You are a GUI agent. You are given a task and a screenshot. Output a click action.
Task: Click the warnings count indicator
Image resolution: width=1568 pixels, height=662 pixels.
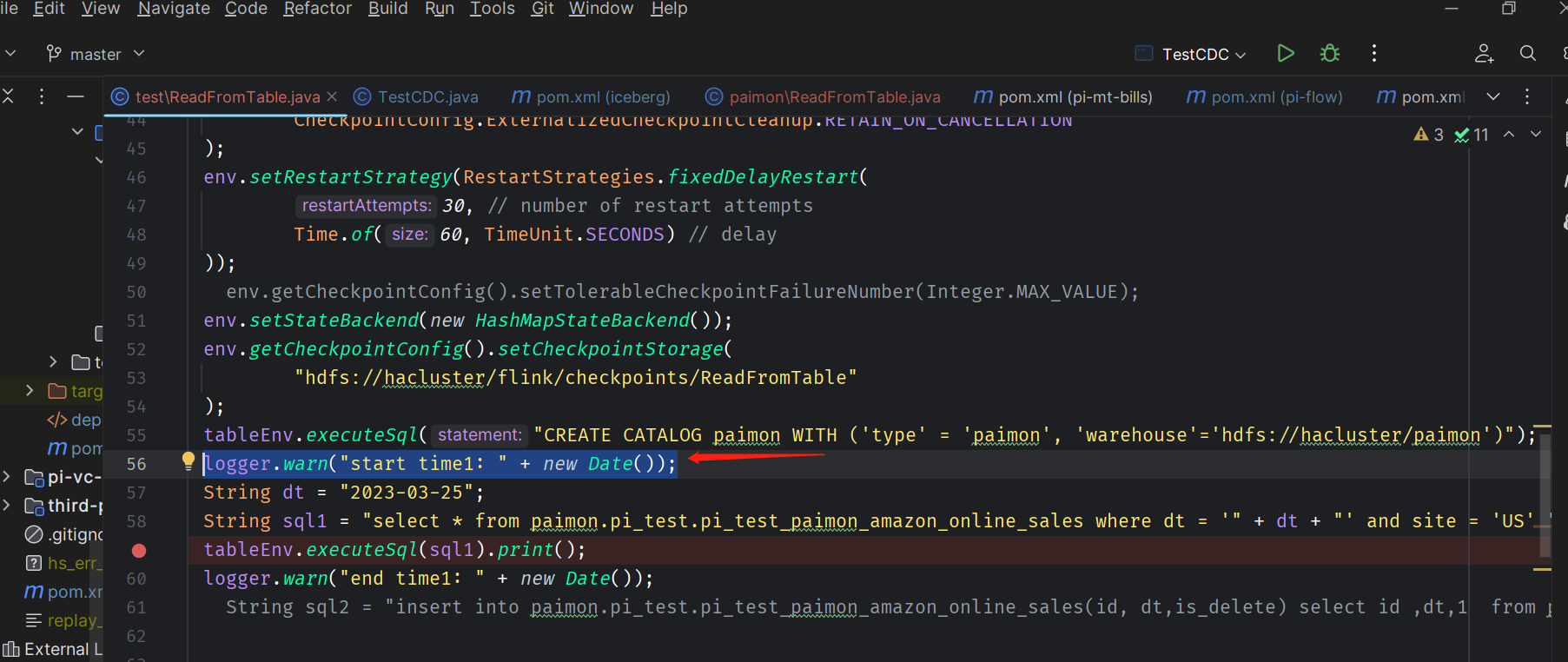[1428, 135]
